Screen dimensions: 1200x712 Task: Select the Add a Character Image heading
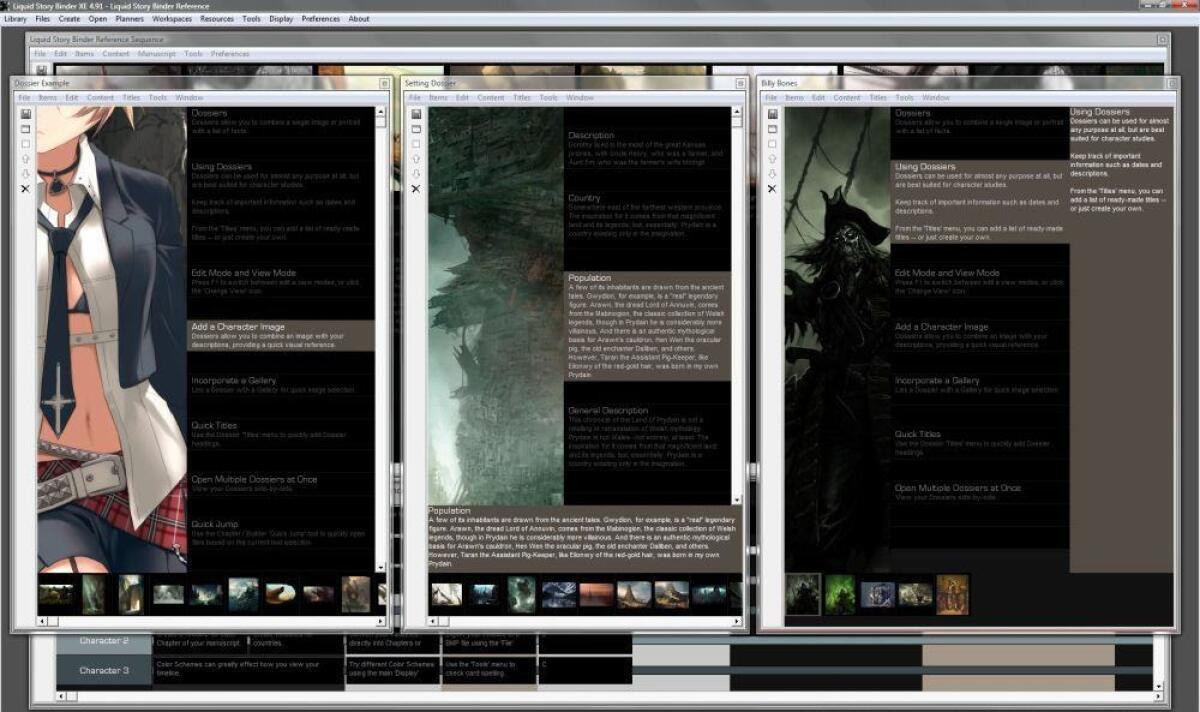pos(236,326)
